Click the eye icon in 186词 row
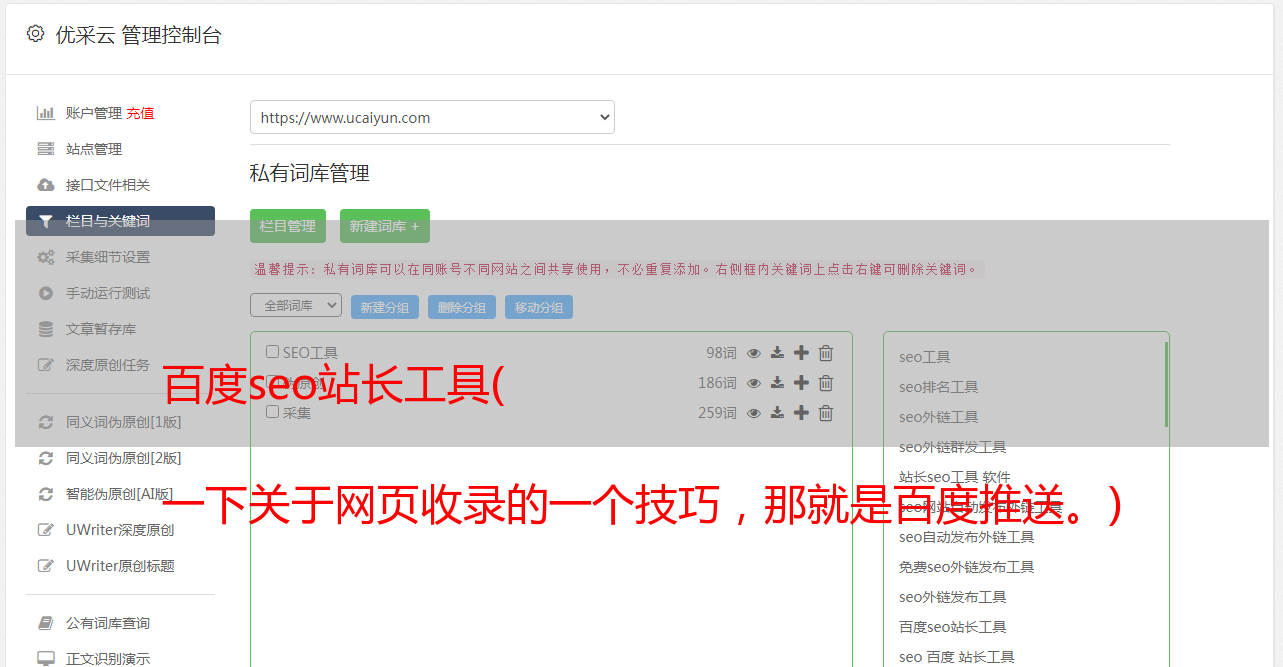The image size is (1283, 667). (754, 383)
